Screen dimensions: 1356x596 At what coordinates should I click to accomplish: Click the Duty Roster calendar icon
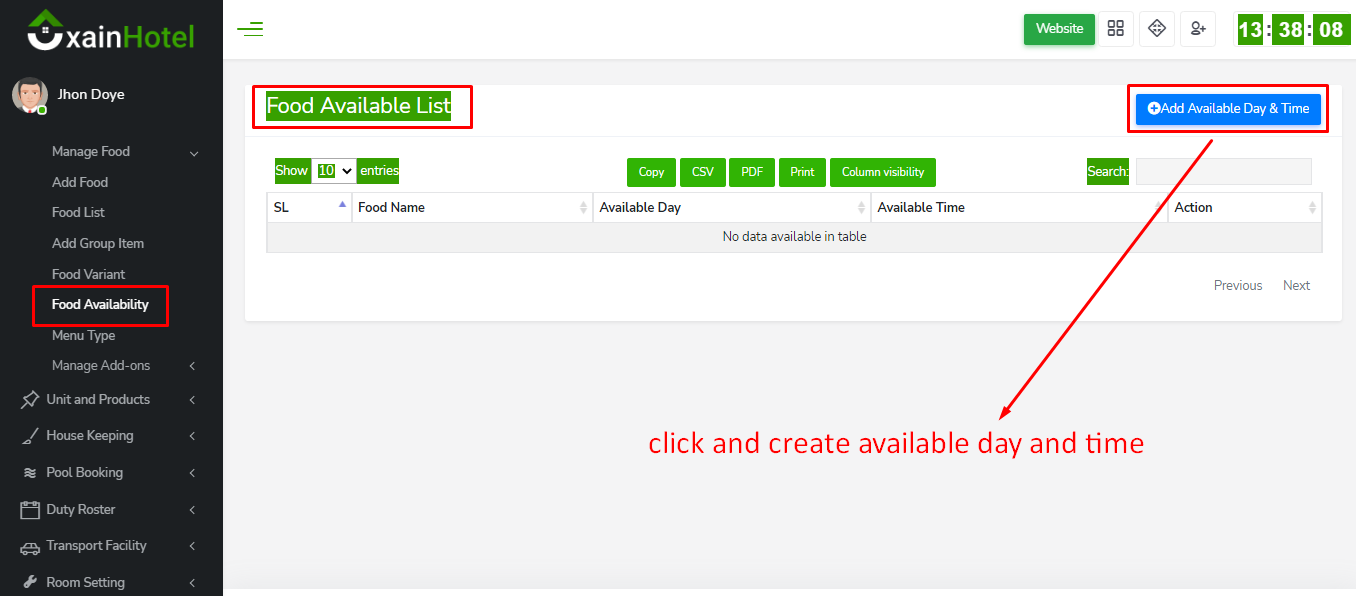(30, 510)
